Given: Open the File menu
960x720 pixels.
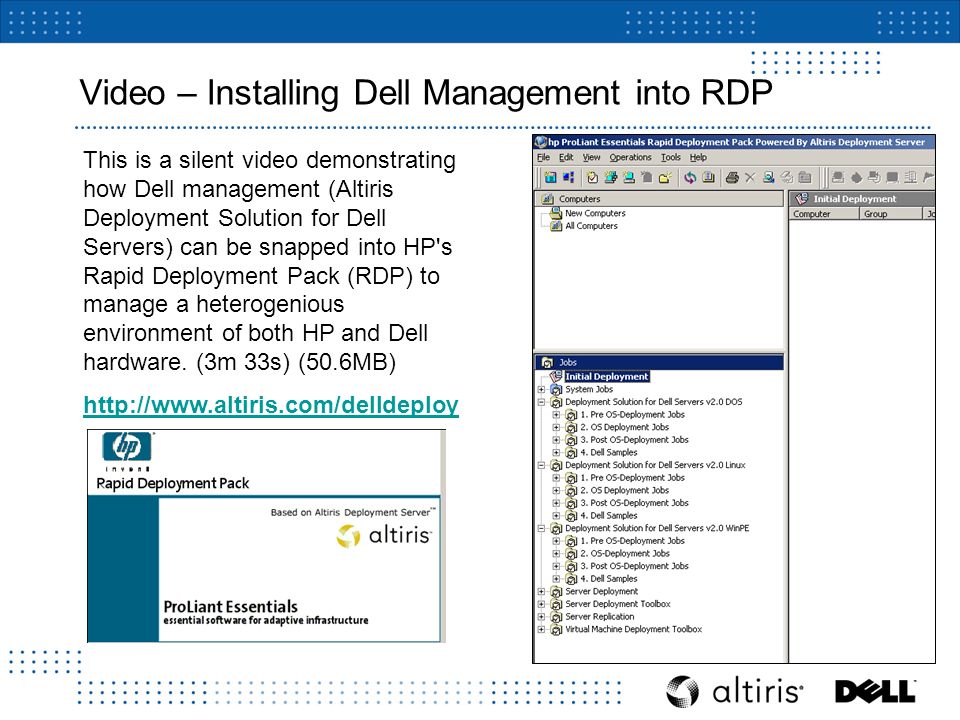Looking at the screenshot, I should pos(543,157).
